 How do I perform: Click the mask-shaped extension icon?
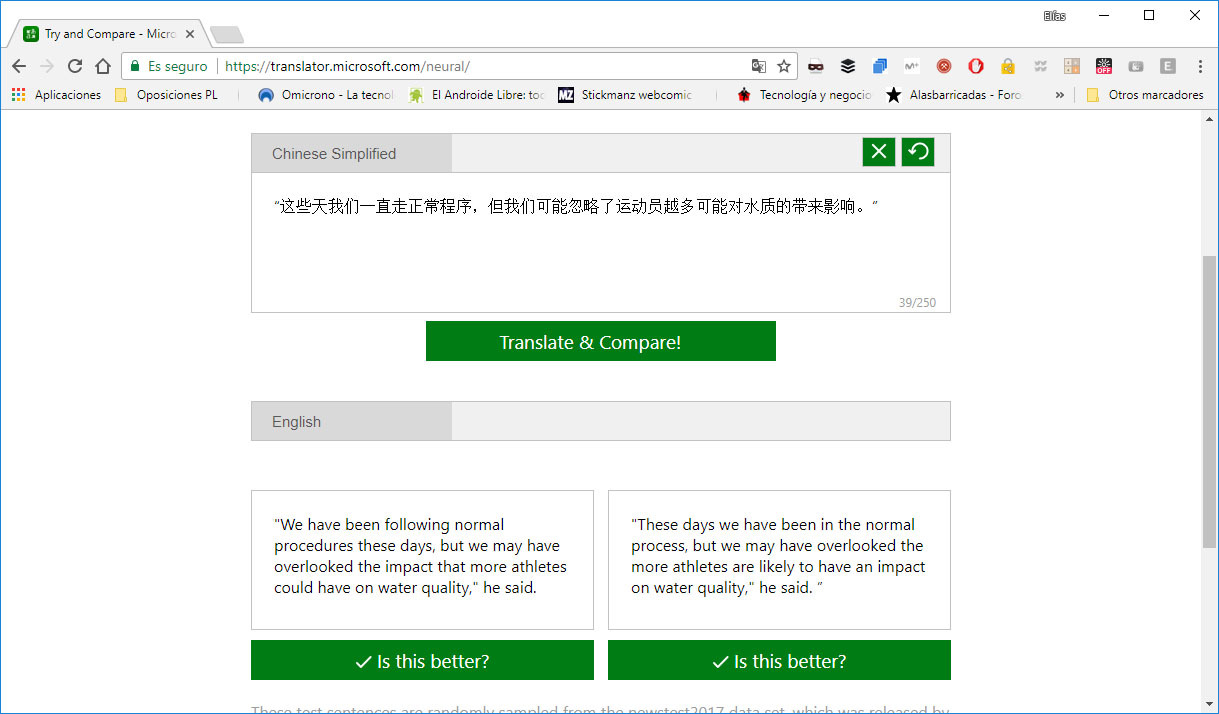tap(815, 65)
